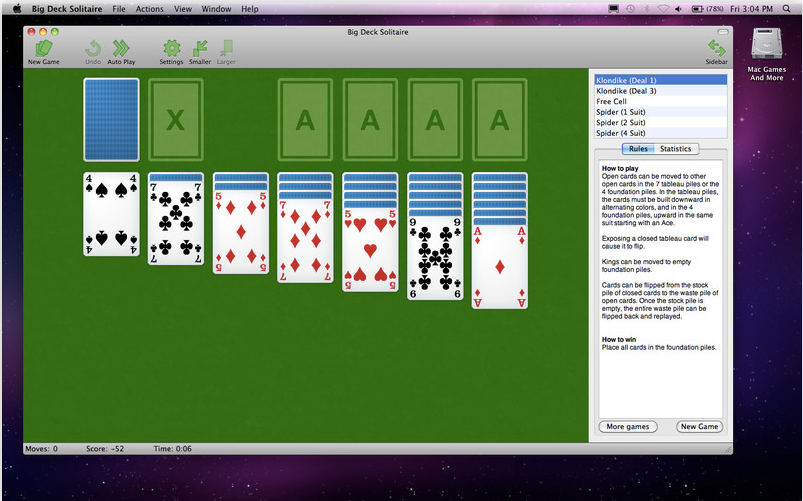
Task: Click the Fri 3:04 PM clock
Action: 751,9
